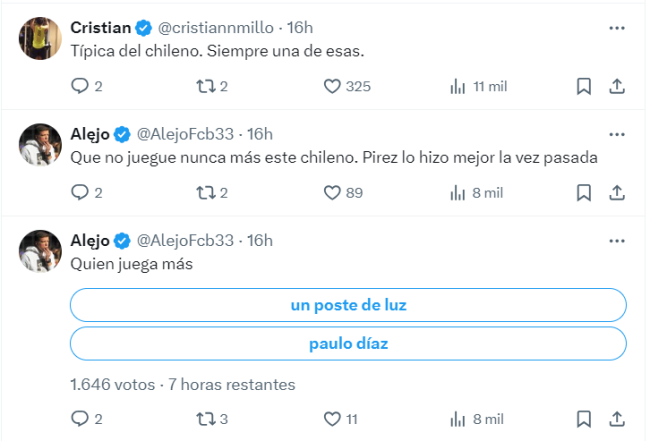The height and width of the screenshot is (441, 650).
Task: Share Alejo's Pirez tweet
Action: [x=617, y=193]
